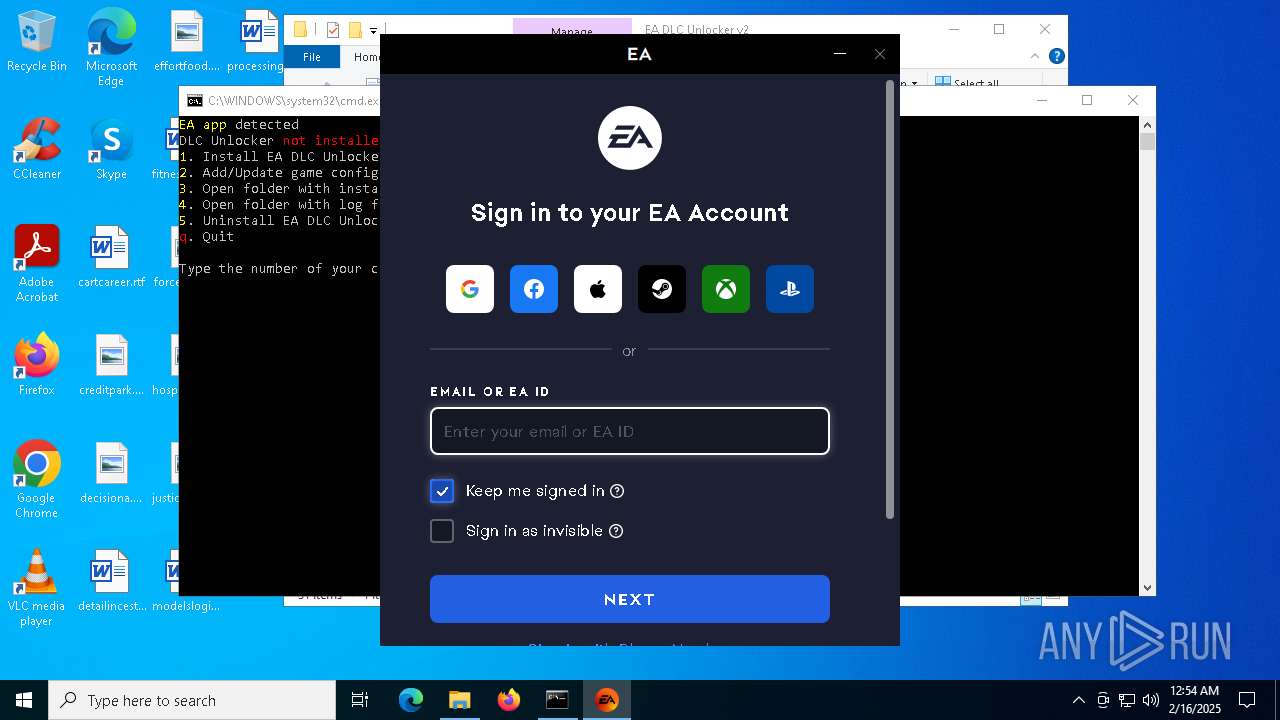Open VLC media player desktop shortcut
This screenshot has width=1280, height=720.
coord(37,587)
